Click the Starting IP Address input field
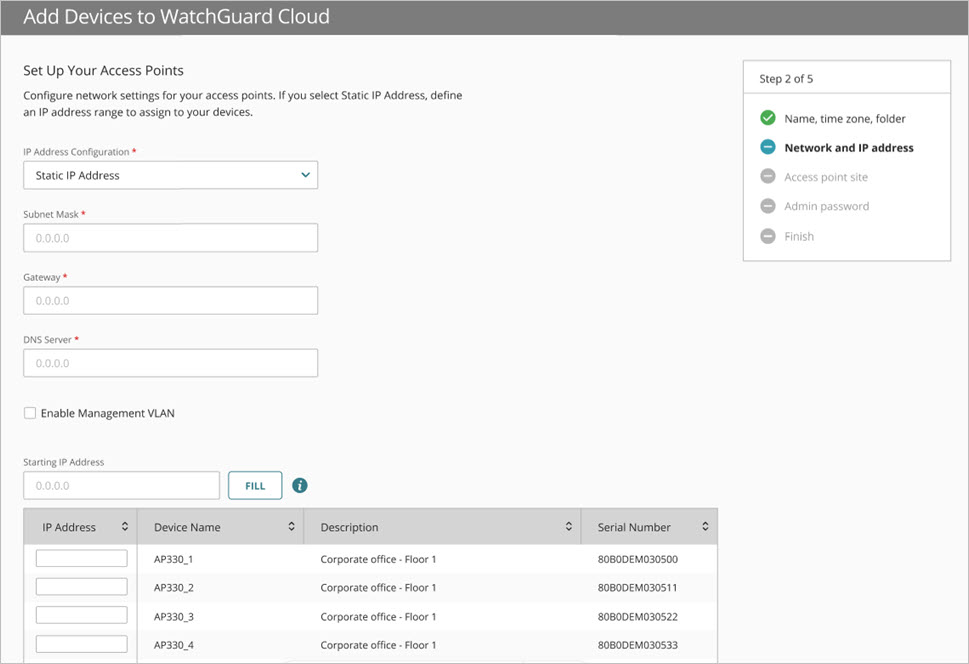The image size is (969, 664). [x=121, y=485]
